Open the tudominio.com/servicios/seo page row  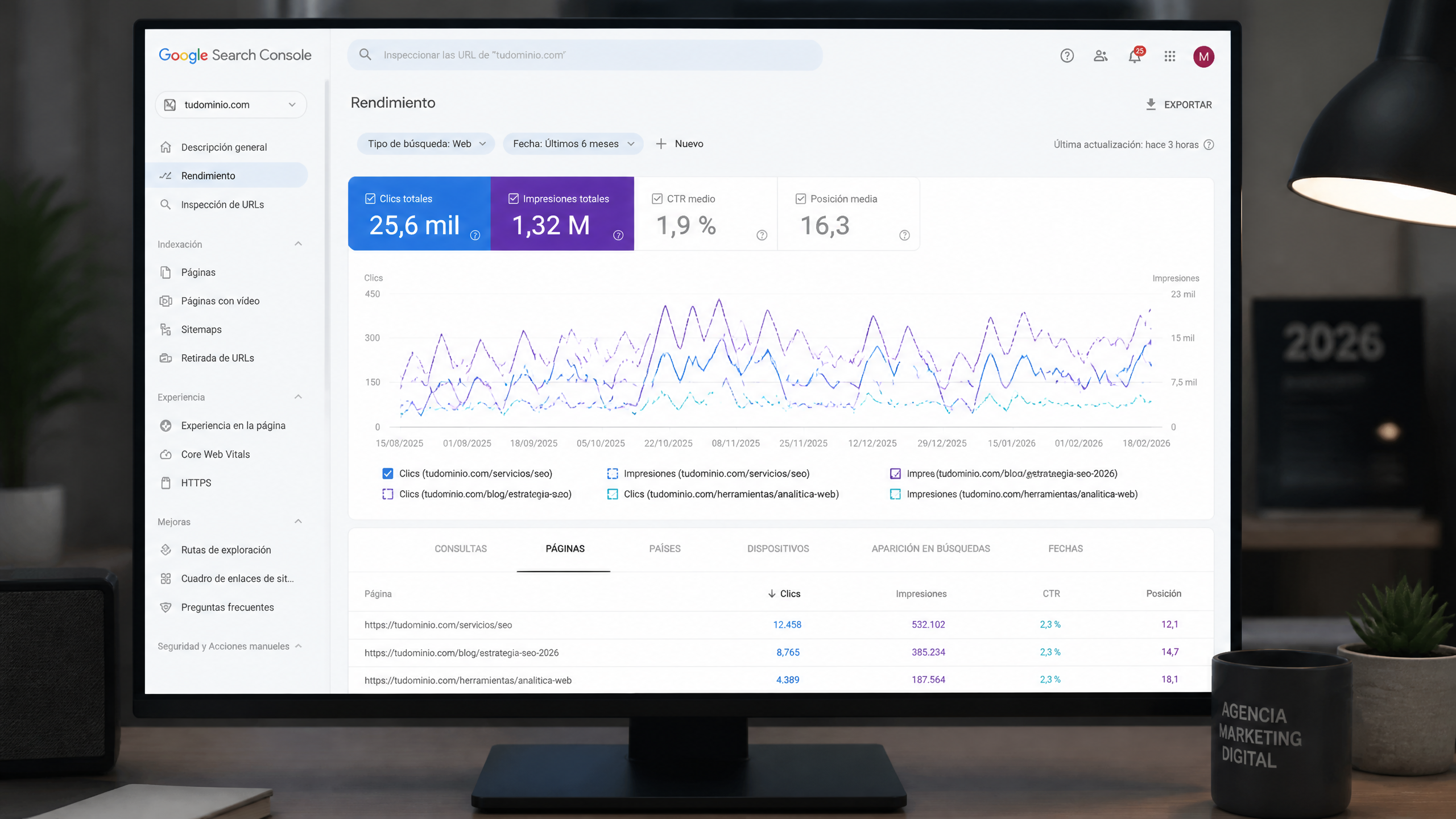(780, 624)
